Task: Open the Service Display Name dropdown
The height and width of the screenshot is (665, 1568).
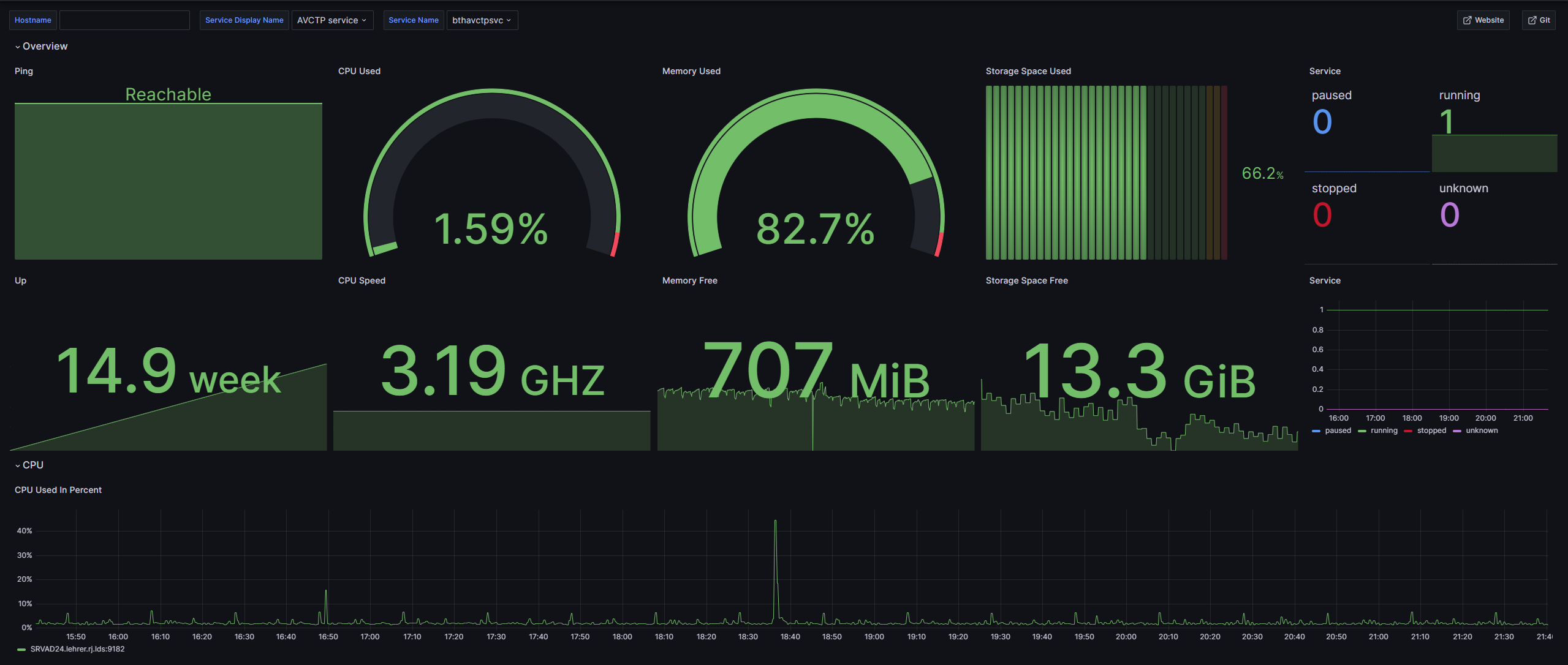Action: (x=332, y=20)
